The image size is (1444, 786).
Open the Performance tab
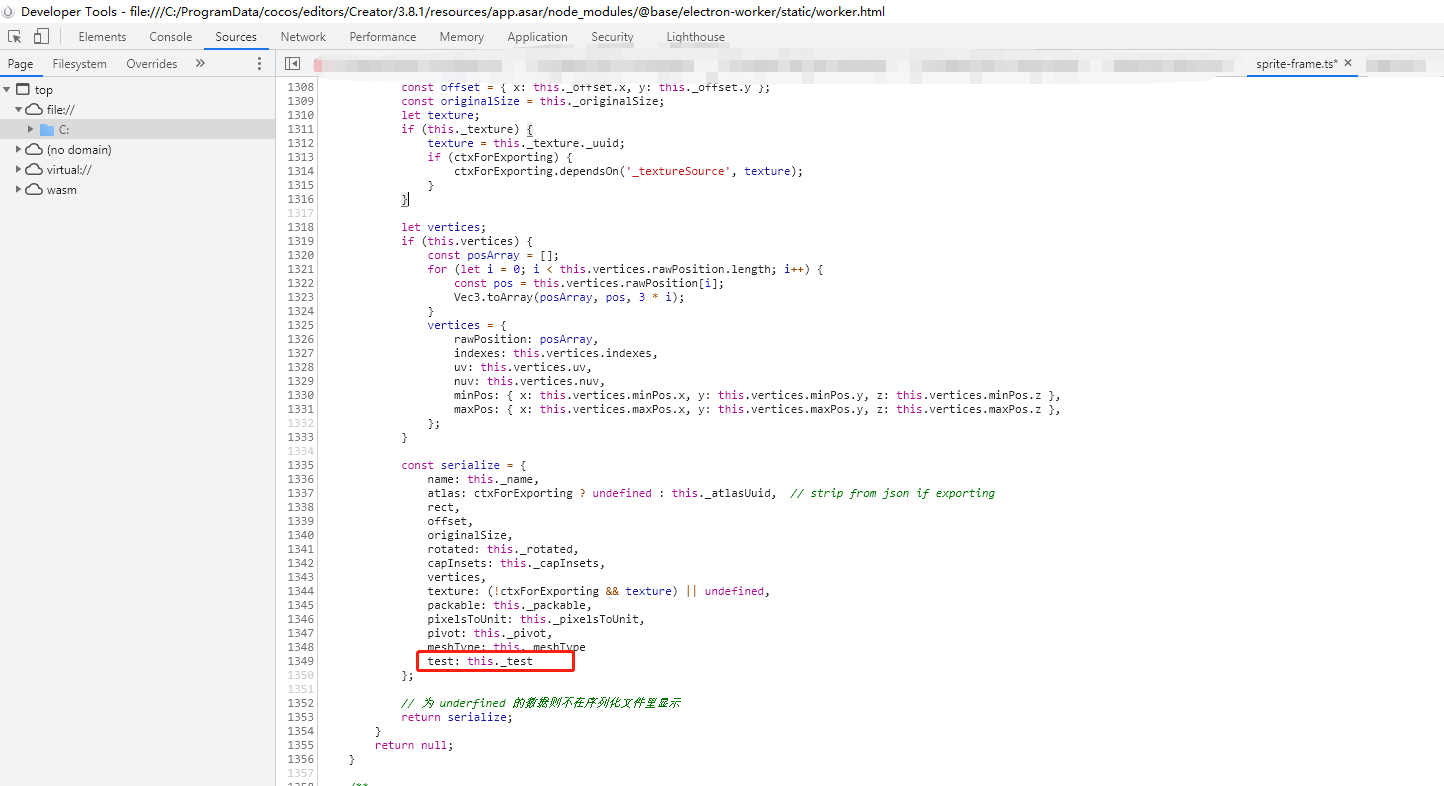383,37
